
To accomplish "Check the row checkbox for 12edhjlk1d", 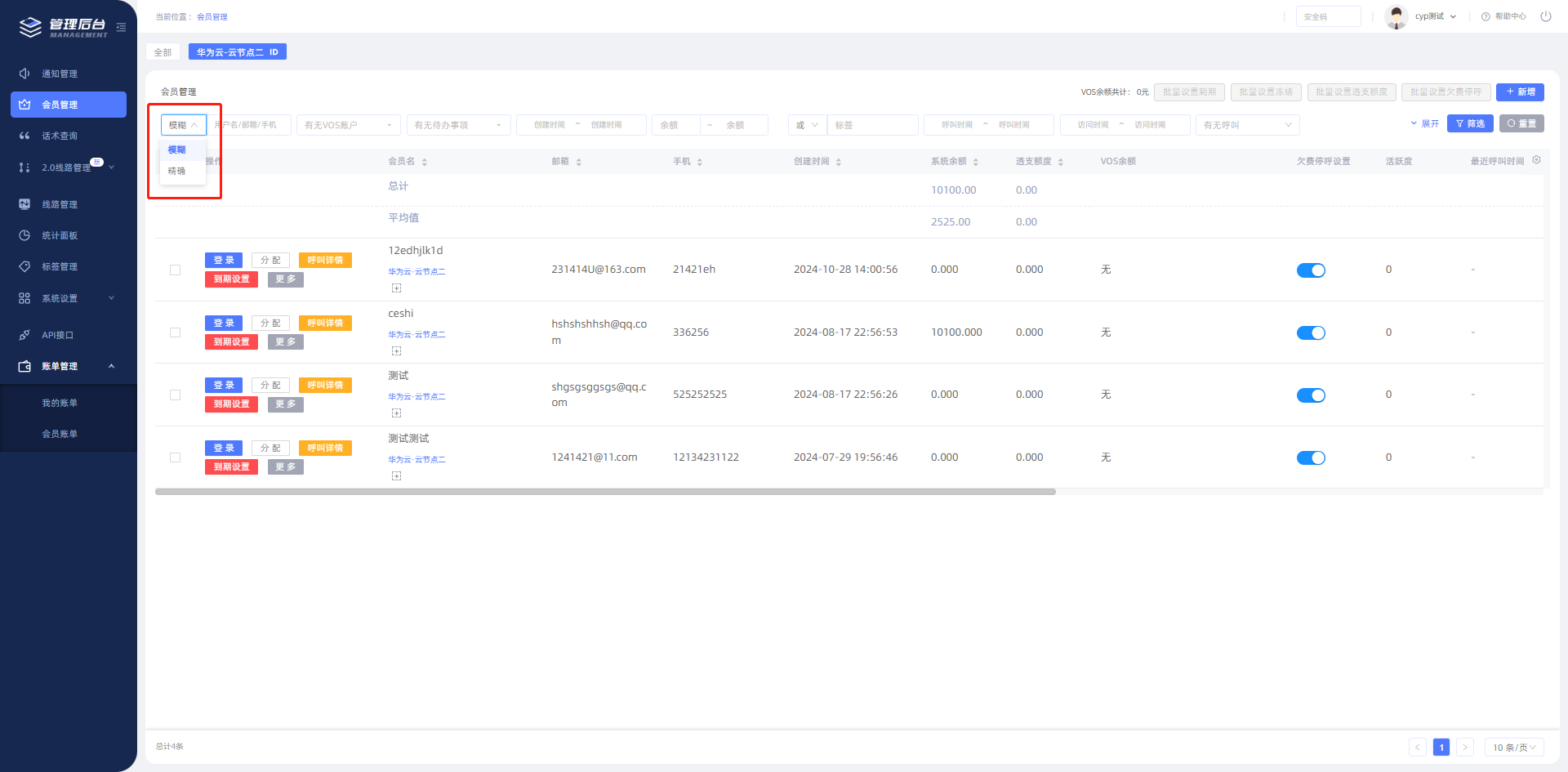I will (x=175, y=270).
